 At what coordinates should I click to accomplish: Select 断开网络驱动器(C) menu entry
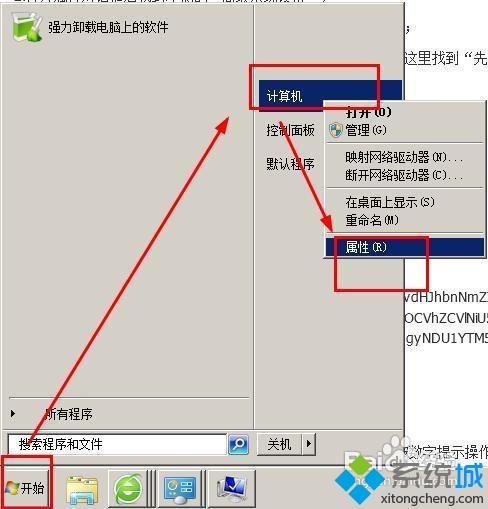click(405, 175)
